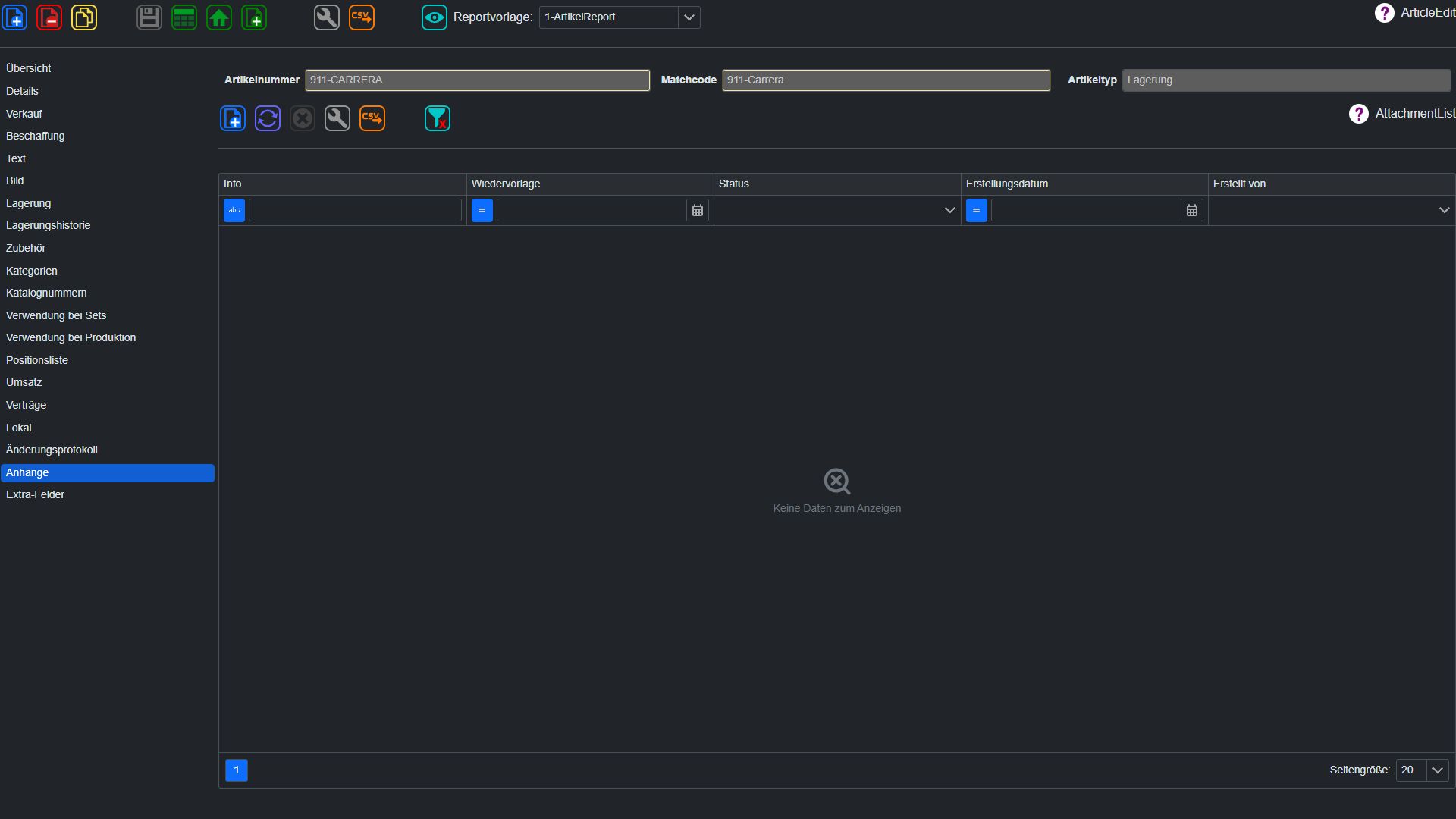Screen dimensions: 1456x819
Task: Click the Matchcode field
Action: click(x=886, y=80)
